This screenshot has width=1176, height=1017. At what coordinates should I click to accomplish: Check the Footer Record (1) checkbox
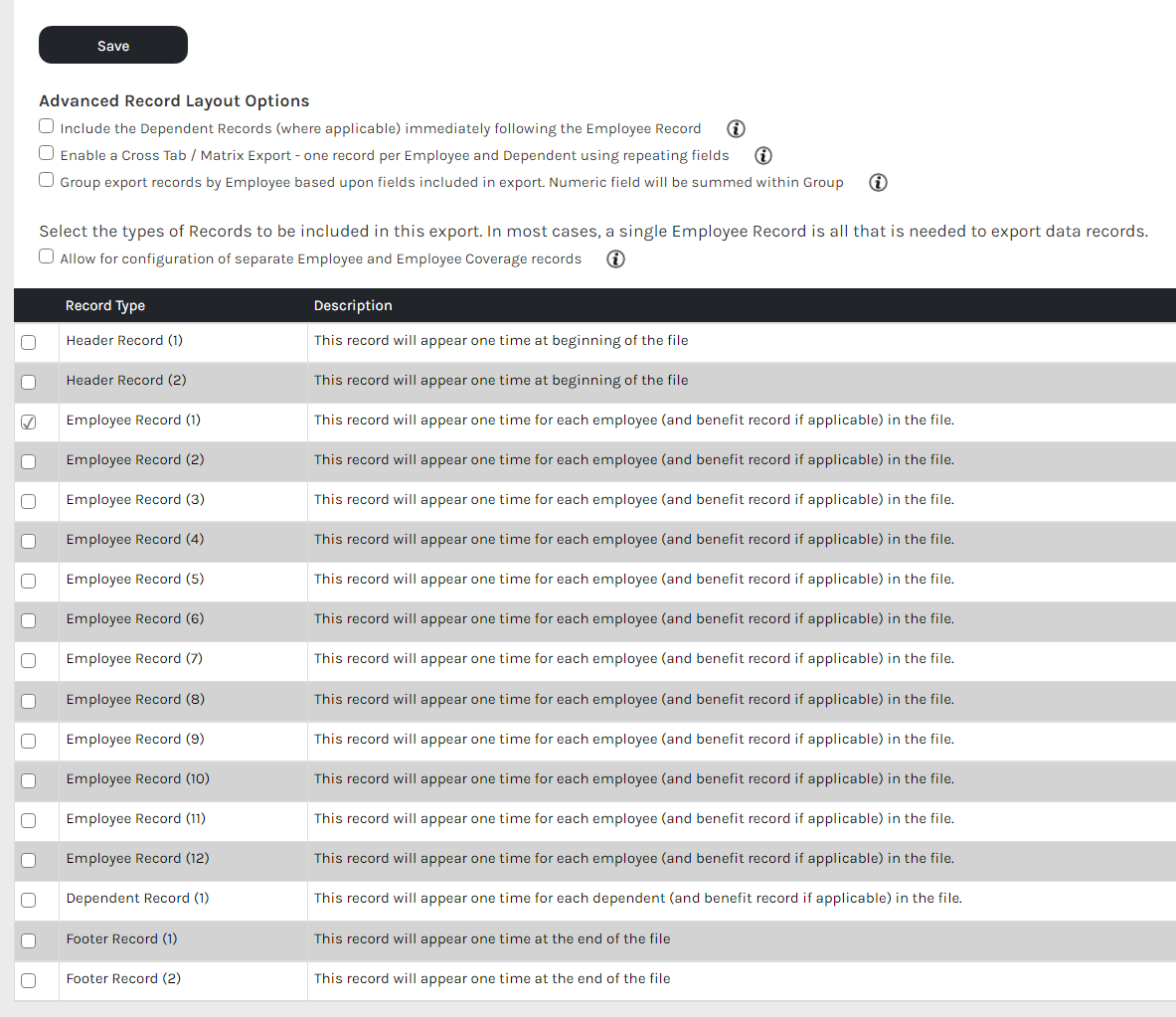tap(29, 940)
